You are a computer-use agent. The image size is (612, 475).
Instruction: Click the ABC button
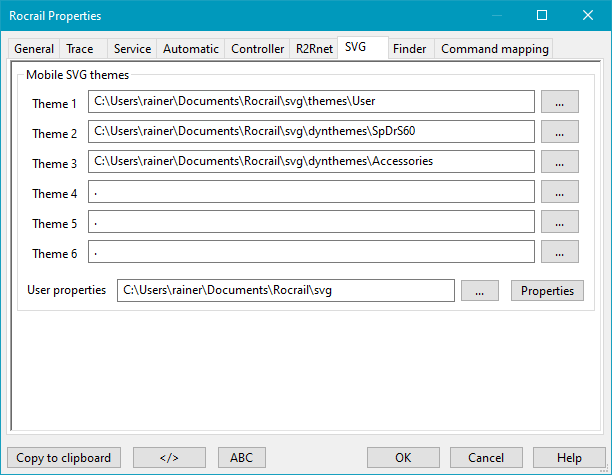tap(242, 458)
